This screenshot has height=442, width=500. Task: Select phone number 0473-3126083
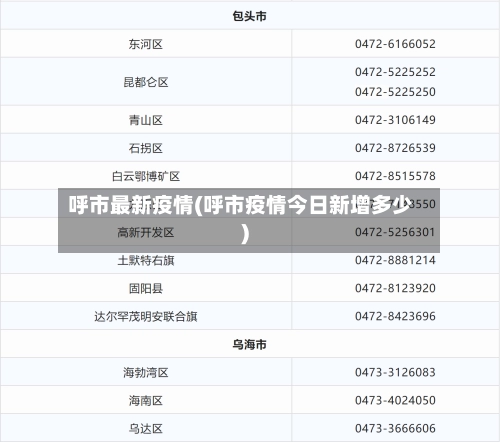pos(395,372)
